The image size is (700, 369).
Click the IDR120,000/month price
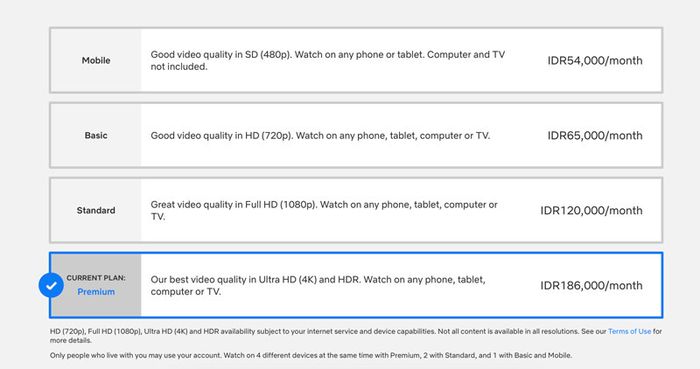point(591,211)
